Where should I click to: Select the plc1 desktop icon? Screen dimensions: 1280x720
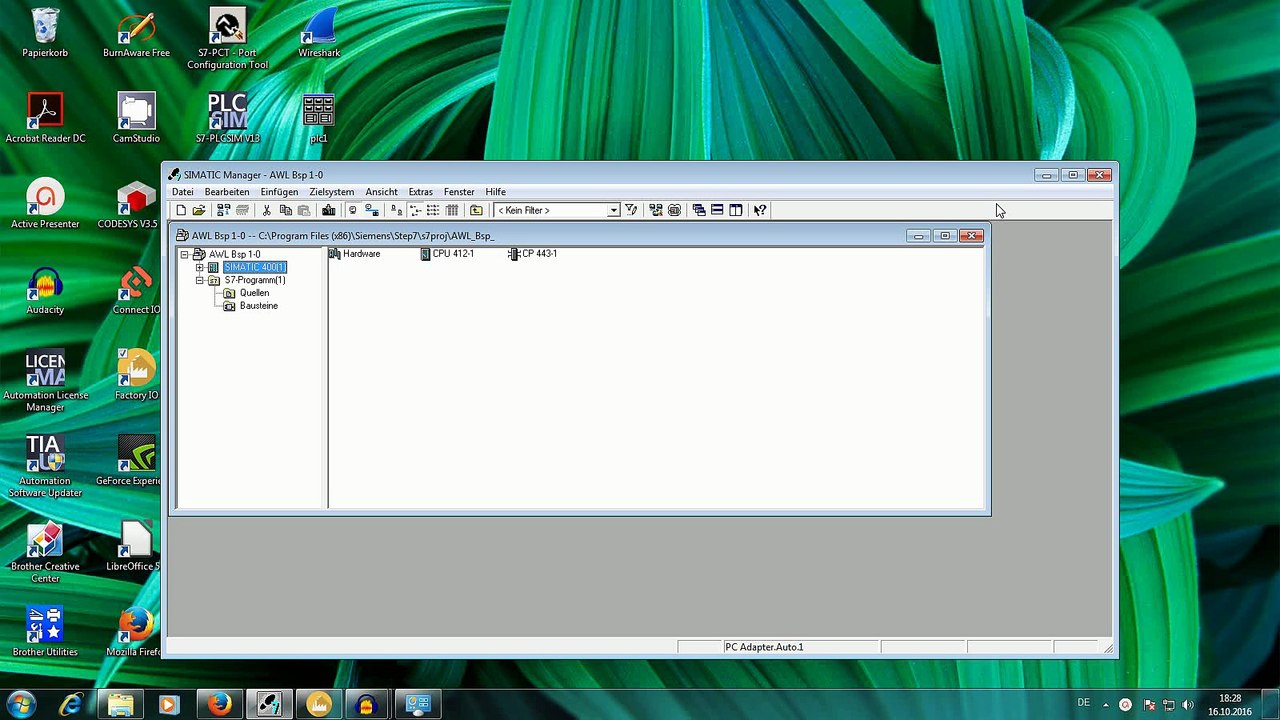point(319,118)
